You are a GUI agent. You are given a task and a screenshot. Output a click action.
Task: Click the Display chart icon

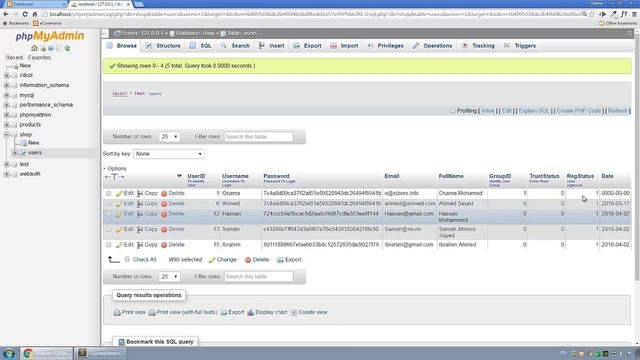tap(251, 313)
